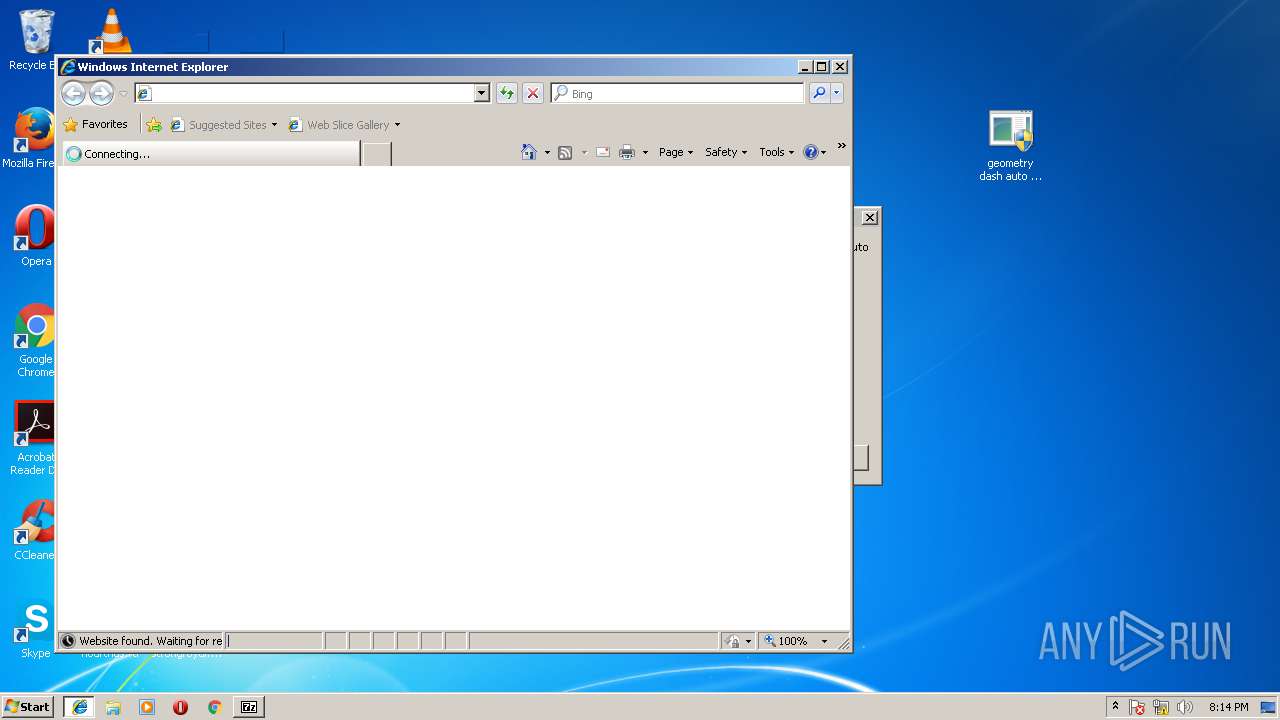
Task: Open the Favorites panel
Action: pos(96,125)
